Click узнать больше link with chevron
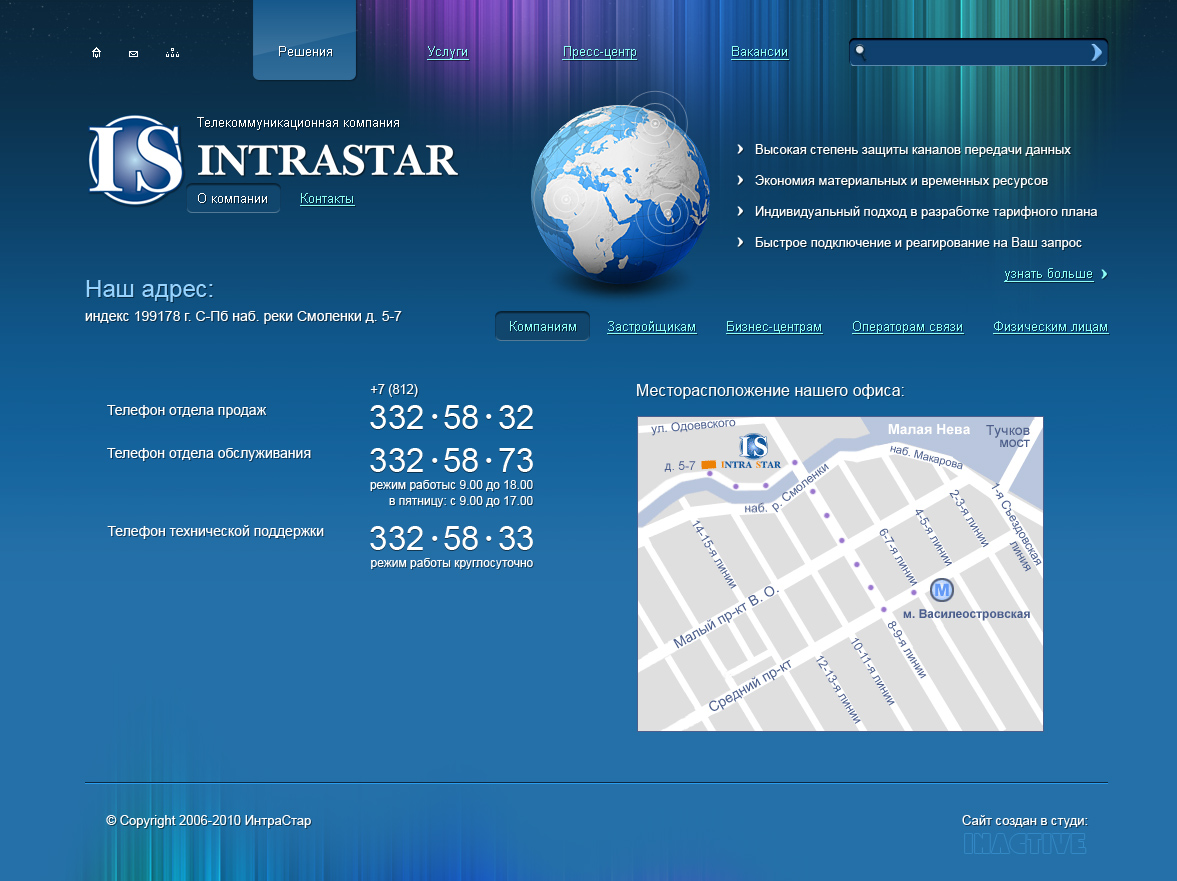 pyautogui.click(x=1048, y=273)
